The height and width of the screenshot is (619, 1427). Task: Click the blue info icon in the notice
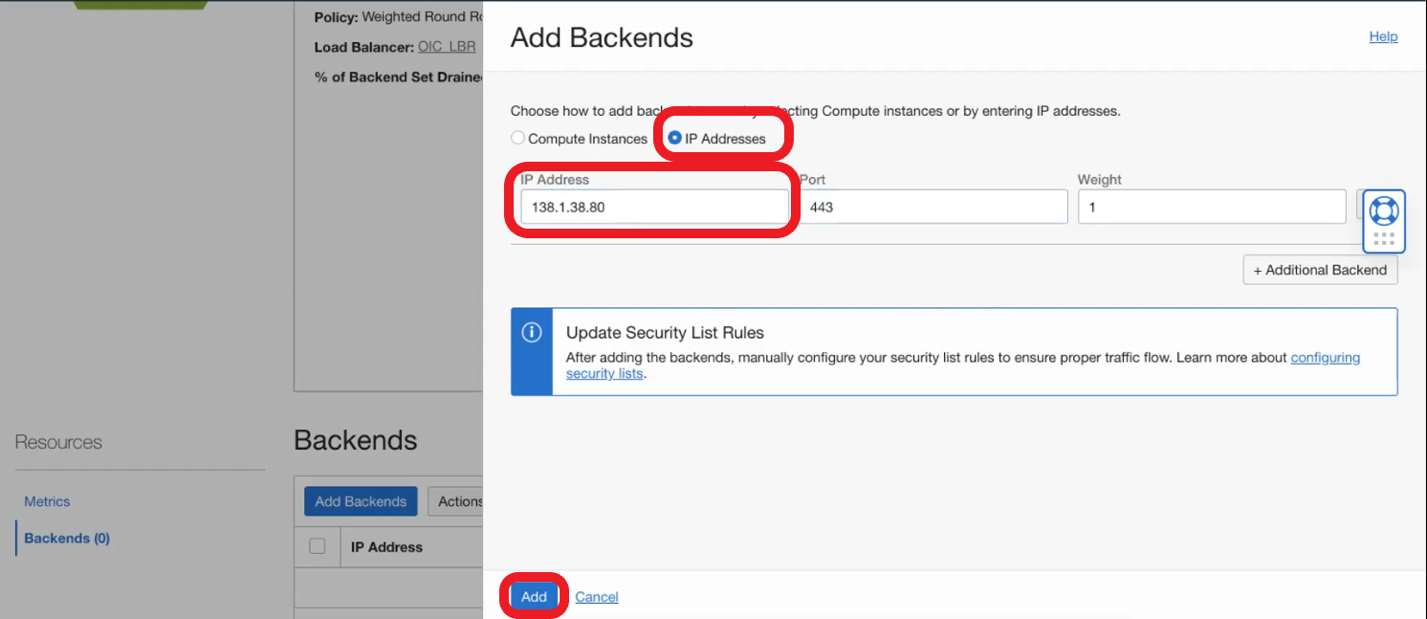[532, 332]
